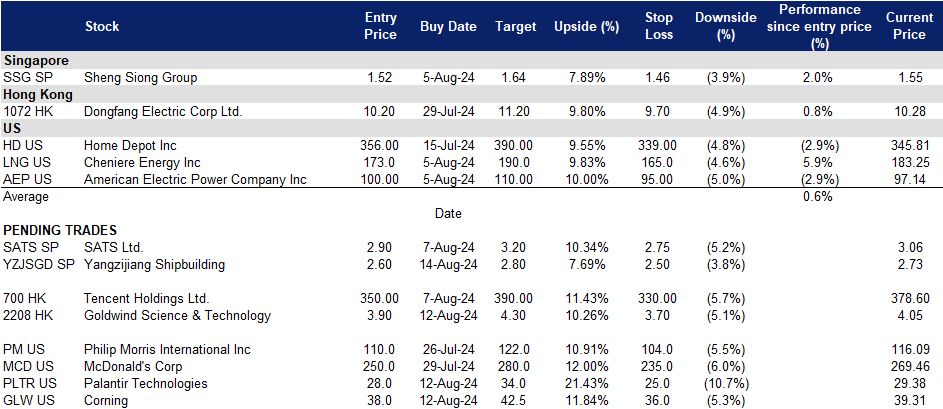The height and width of the screenshot is (409, 943).
Task: Select American Electric Power's 5-Aug-24 buy date
Action: coord(449,179)
